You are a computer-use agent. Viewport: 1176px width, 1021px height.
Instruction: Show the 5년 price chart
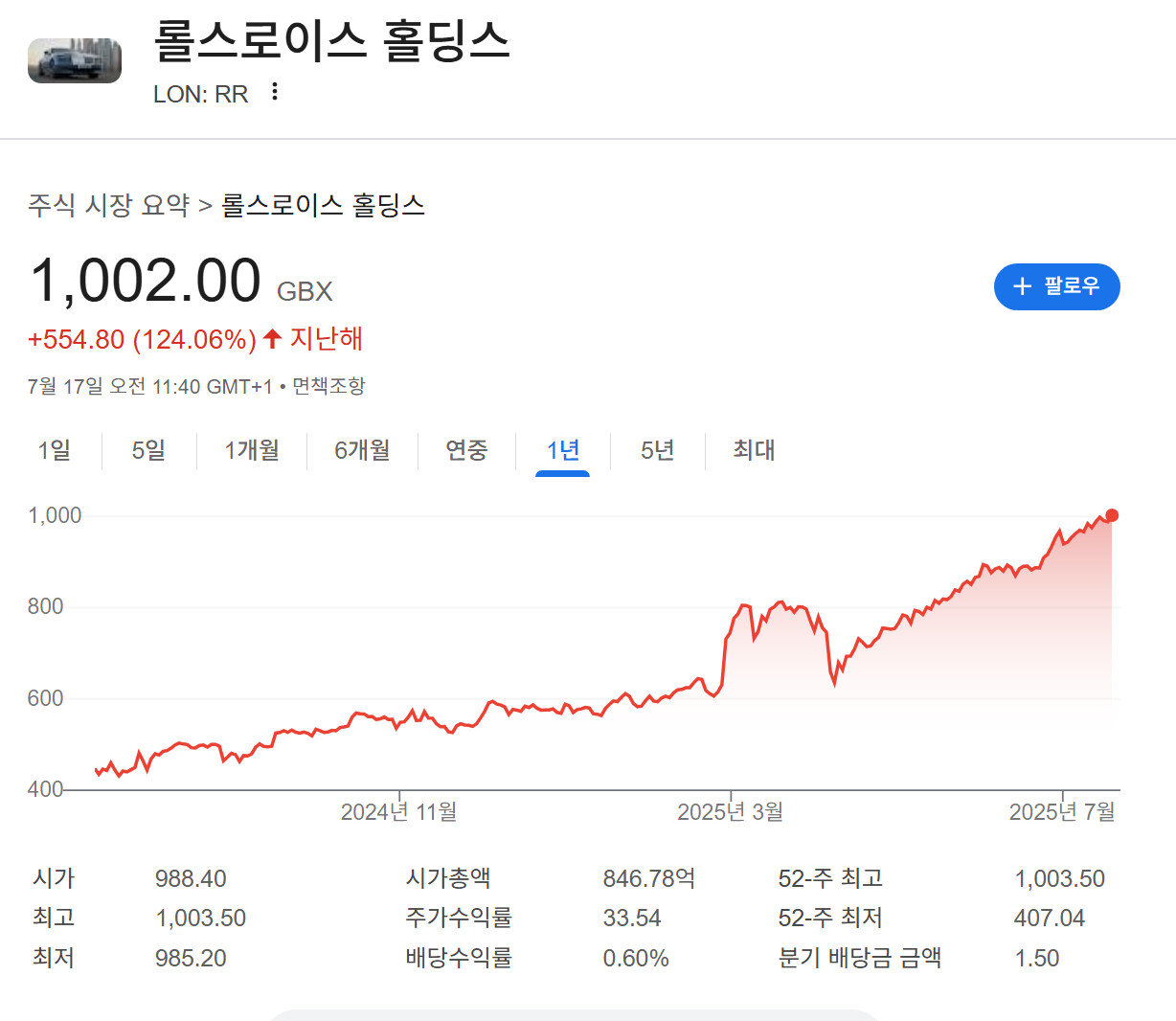pyautogui.click(x=658, y=450)
